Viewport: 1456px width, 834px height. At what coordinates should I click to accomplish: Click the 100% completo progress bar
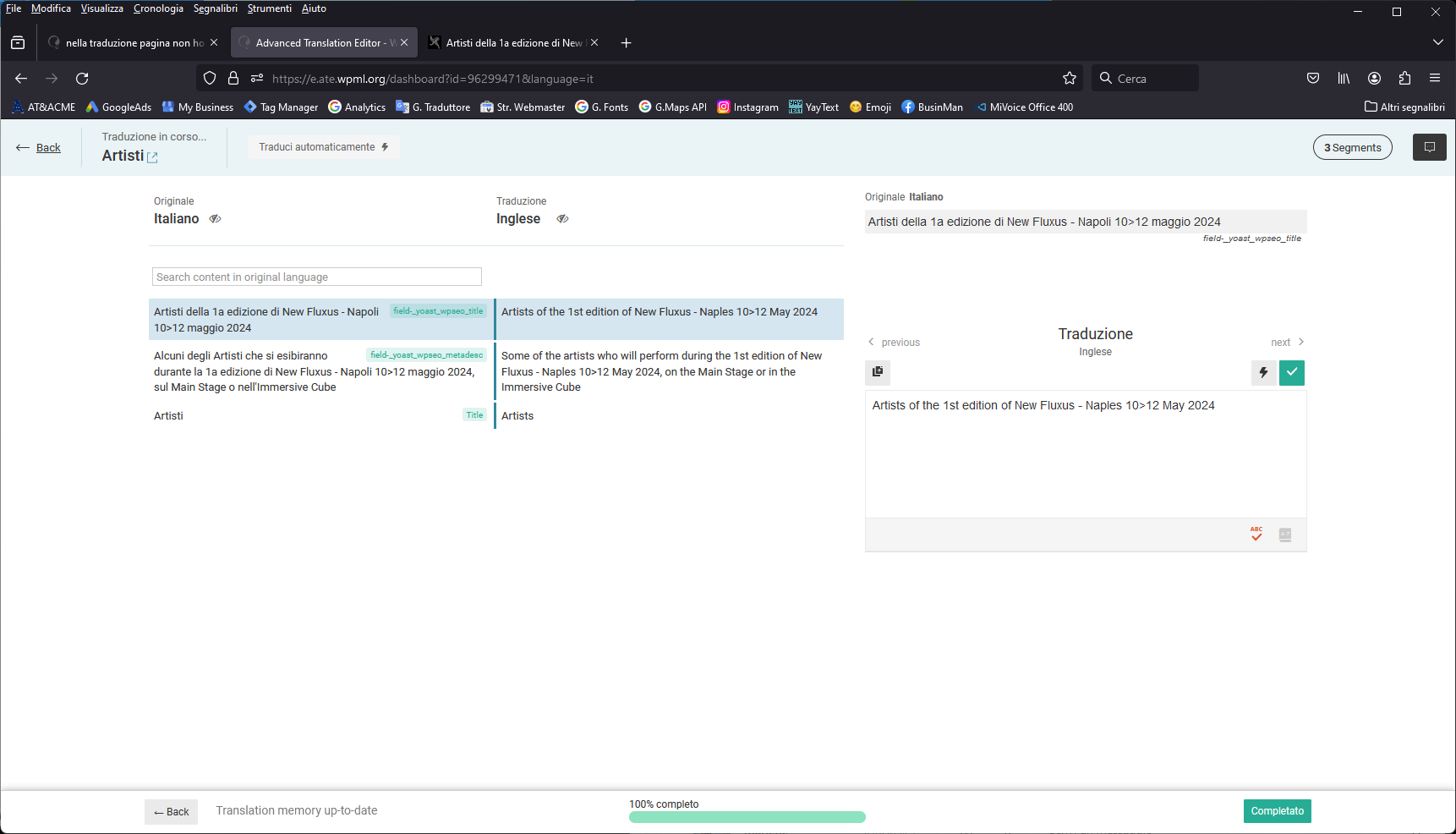tap(747, 817)
